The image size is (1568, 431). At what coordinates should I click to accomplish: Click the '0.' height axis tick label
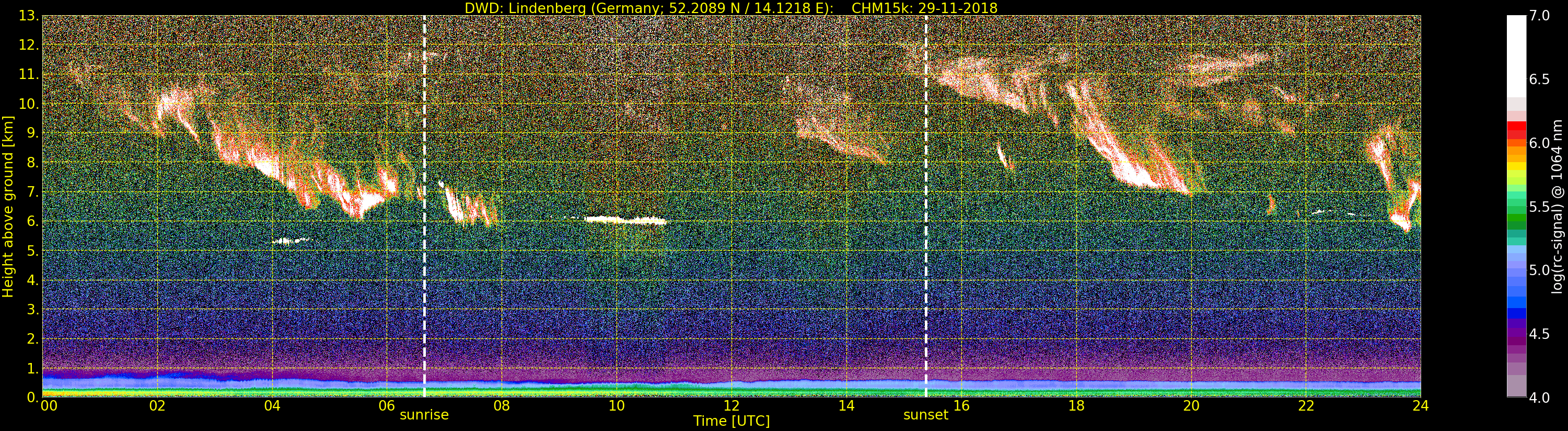tap(33, 398)
